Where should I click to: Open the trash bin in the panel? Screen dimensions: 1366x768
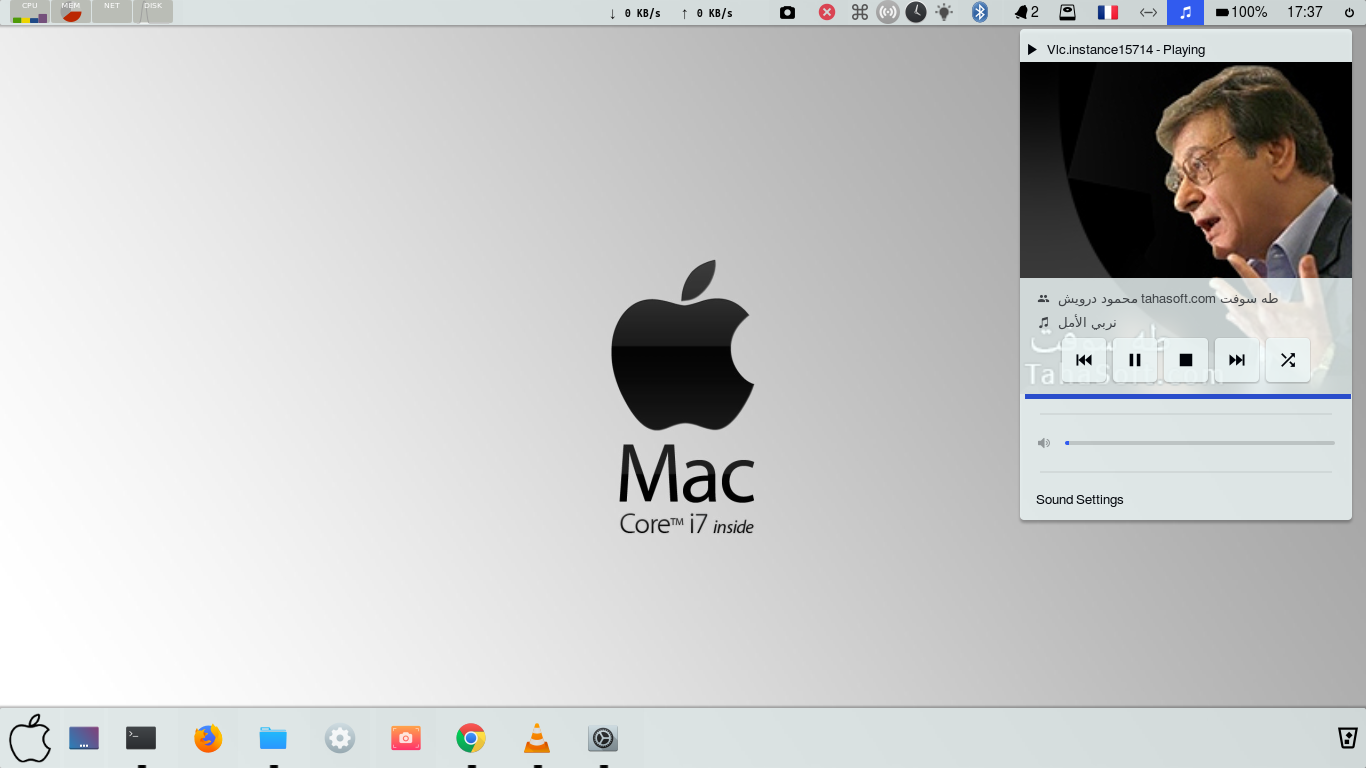click(1347, 738)
